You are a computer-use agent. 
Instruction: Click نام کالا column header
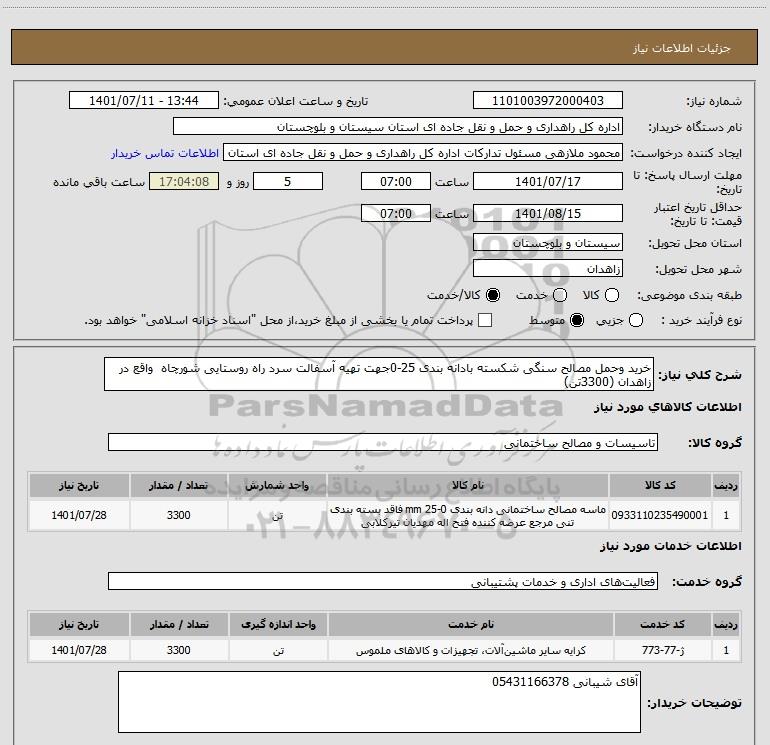pos(468,485)
